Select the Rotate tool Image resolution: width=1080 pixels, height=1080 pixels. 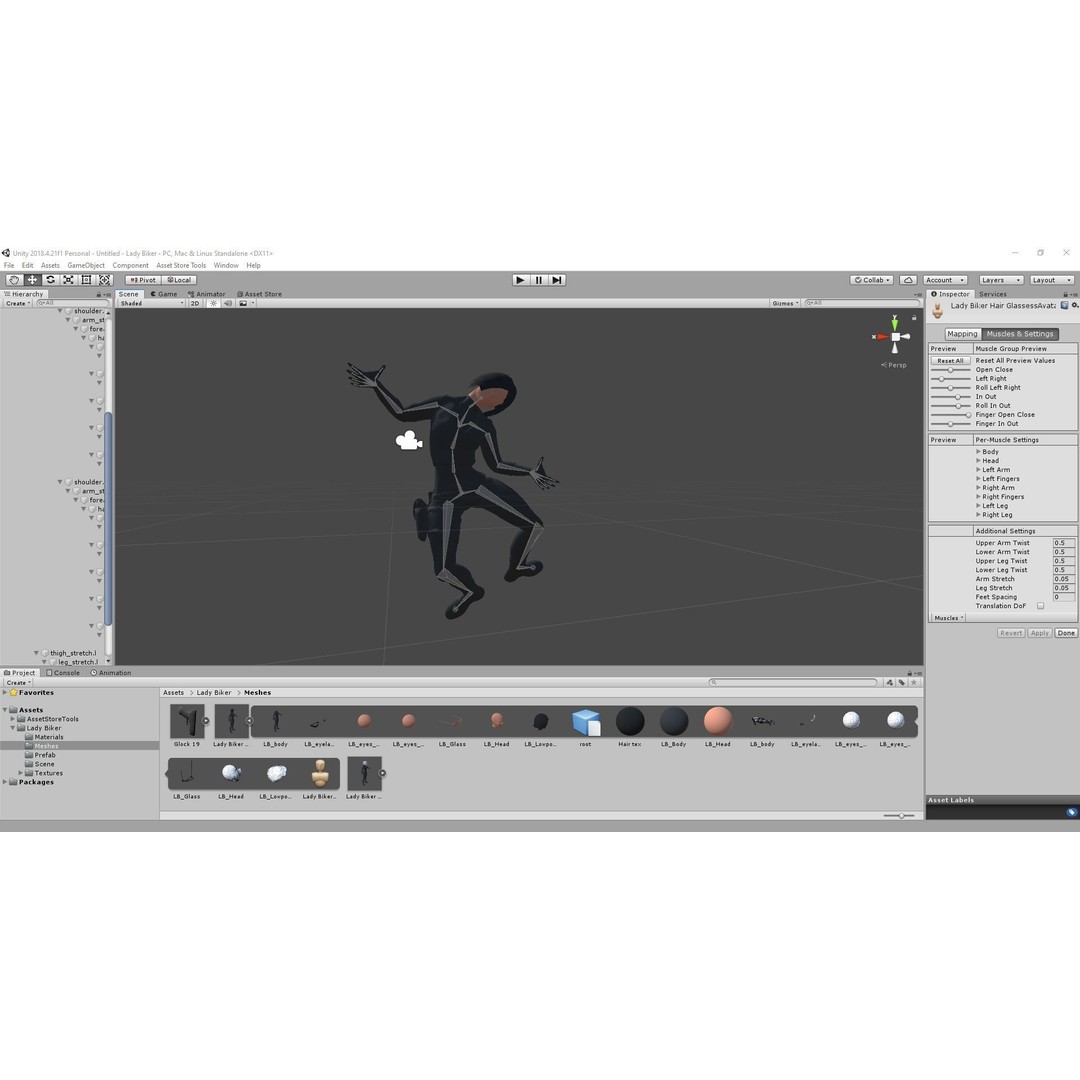50,280
